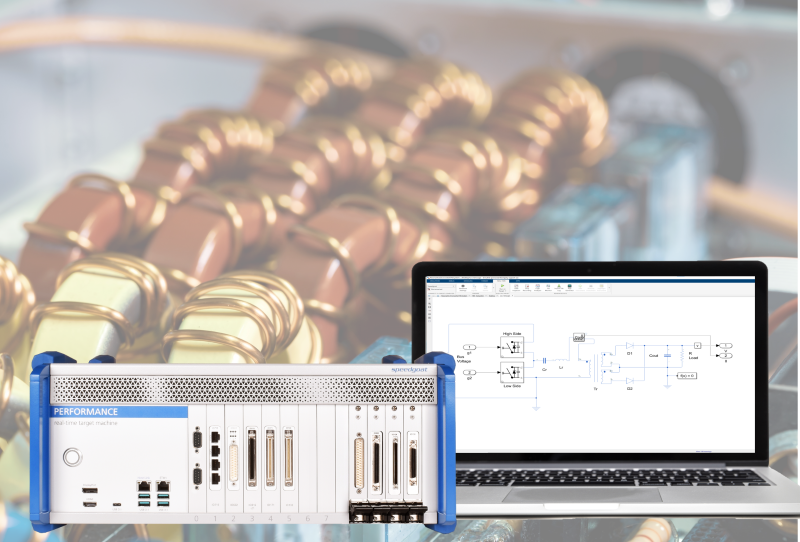Select diode D2 in the circuit
The height and width of the screenshot is (542, 800).
click(x=630, y=381)
